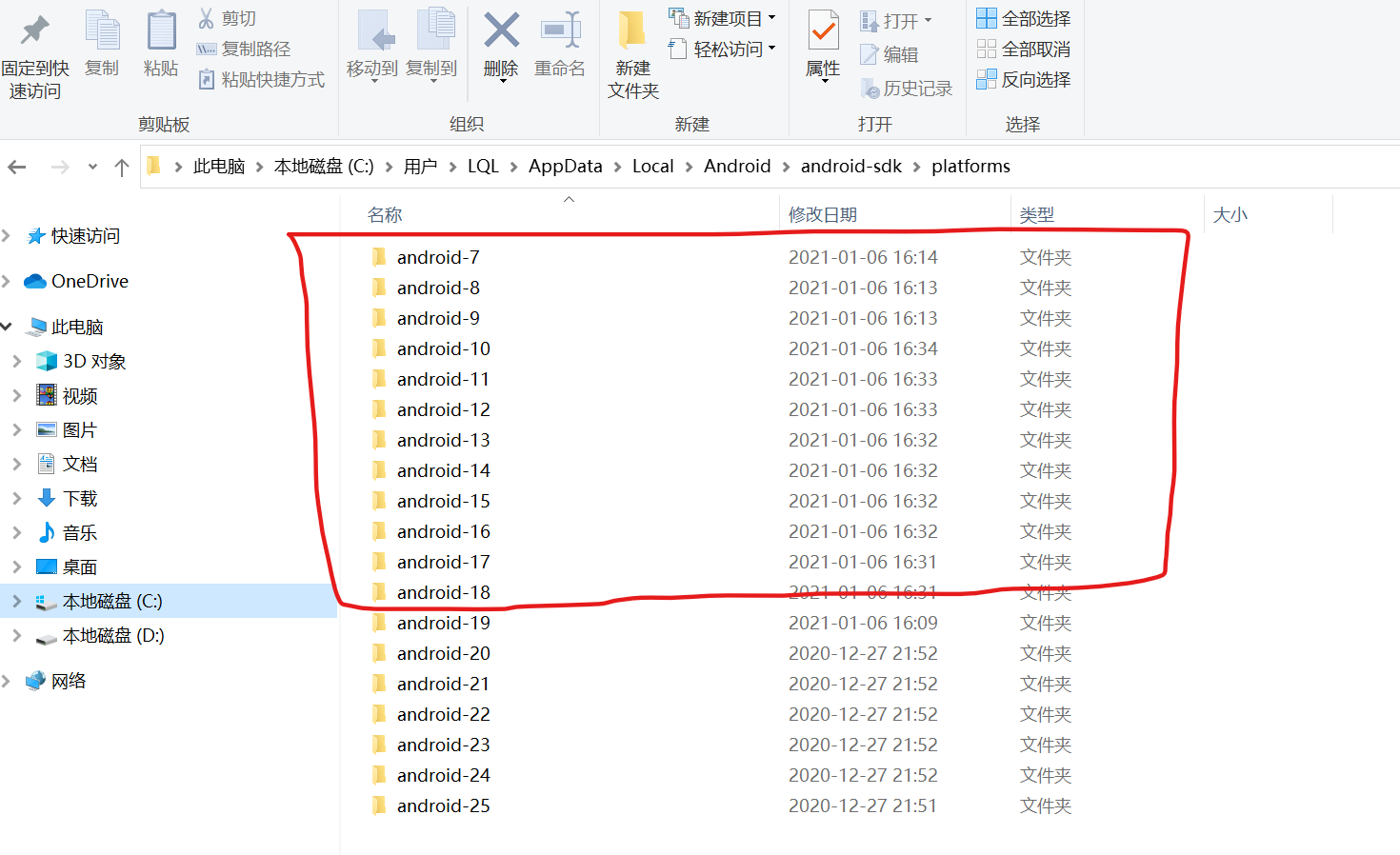
Task: Select the android-19 folder
Action: point(444,623)
